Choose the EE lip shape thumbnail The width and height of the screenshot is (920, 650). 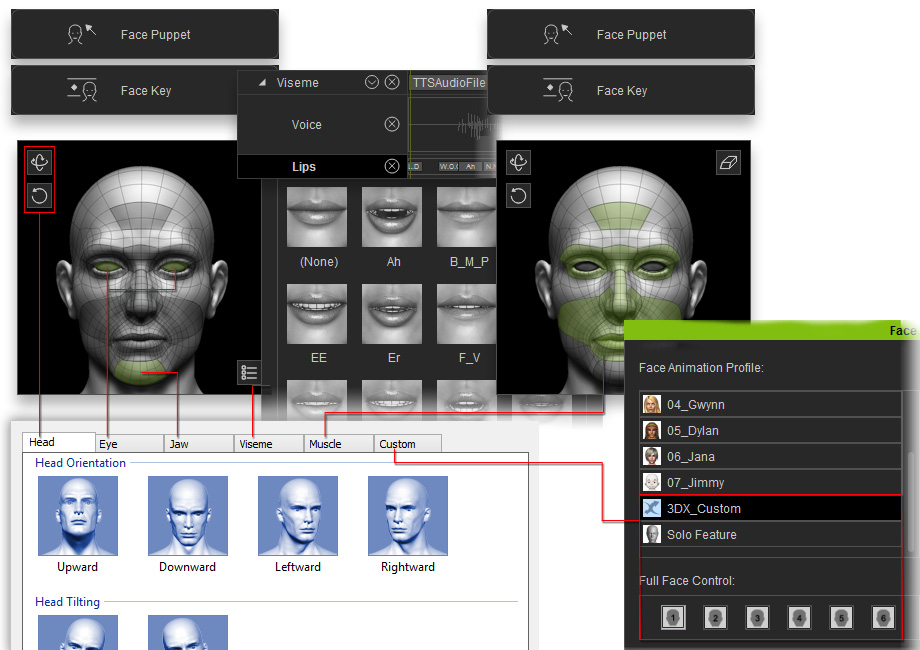click(317, 314)
